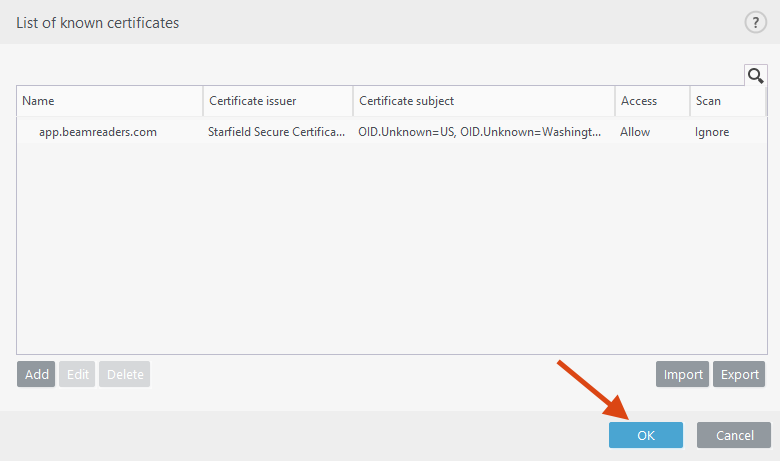Screen dimensions: 780x461
Task: Click the Starfield Secure Certificate issuer cell
Action: [x=277, y=131]
